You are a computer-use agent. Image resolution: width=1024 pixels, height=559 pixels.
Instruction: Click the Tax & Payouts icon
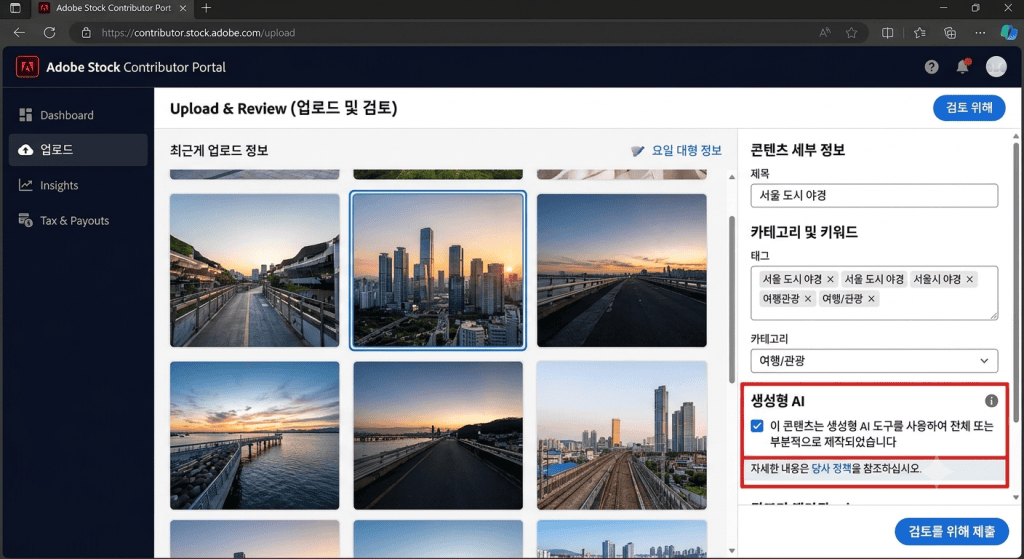point(25,220)
